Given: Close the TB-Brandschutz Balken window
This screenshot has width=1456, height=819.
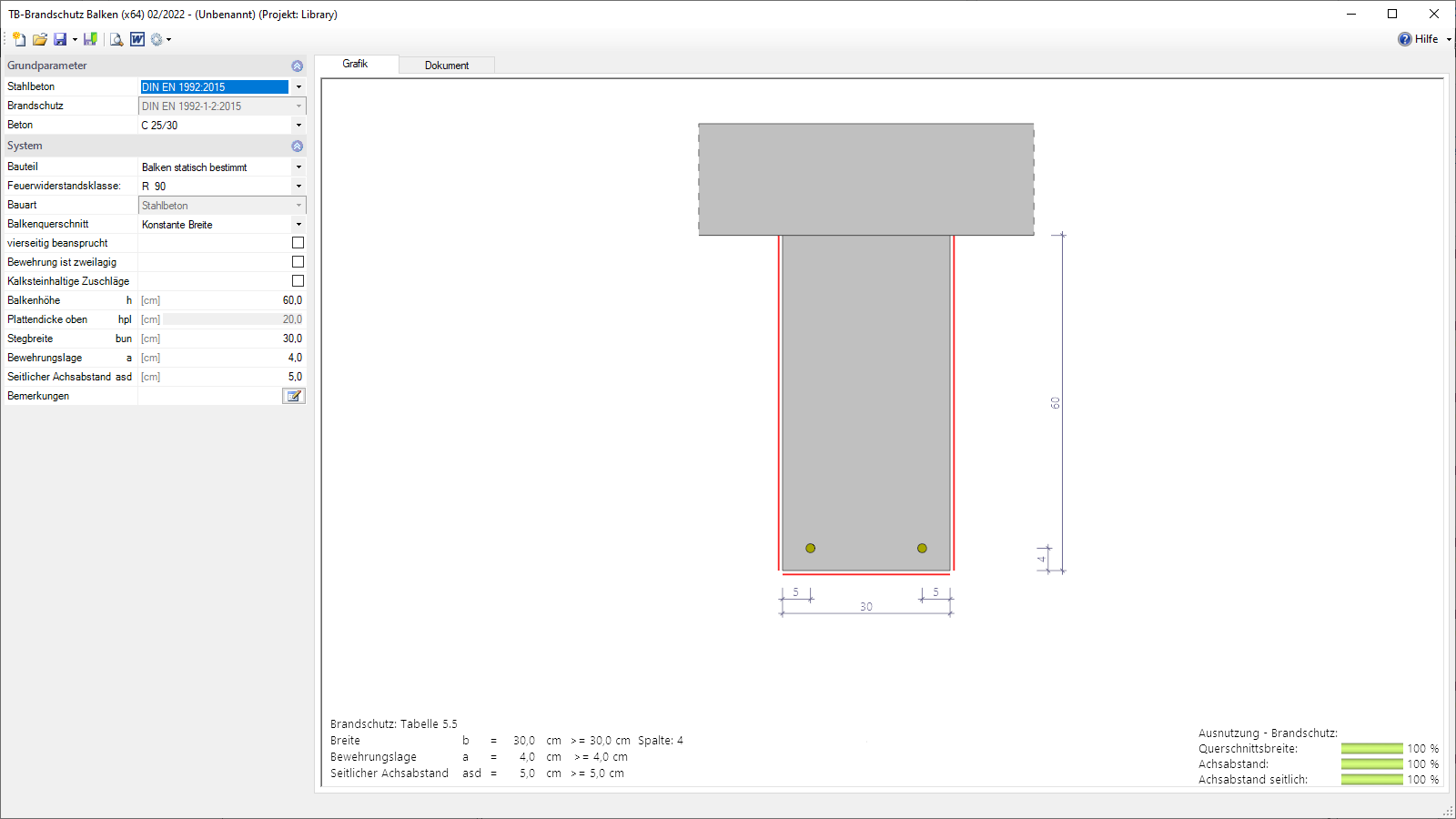Looking at the screenshot, I should [x=1434, y=14].
